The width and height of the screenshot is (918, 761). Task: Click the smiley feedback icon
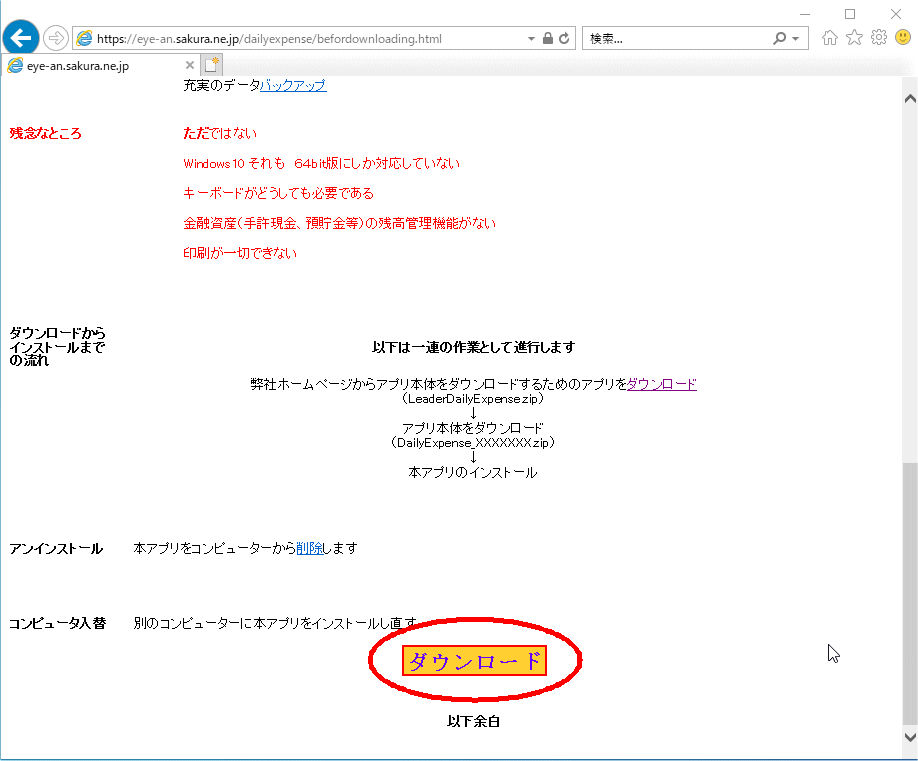point(903,37)
